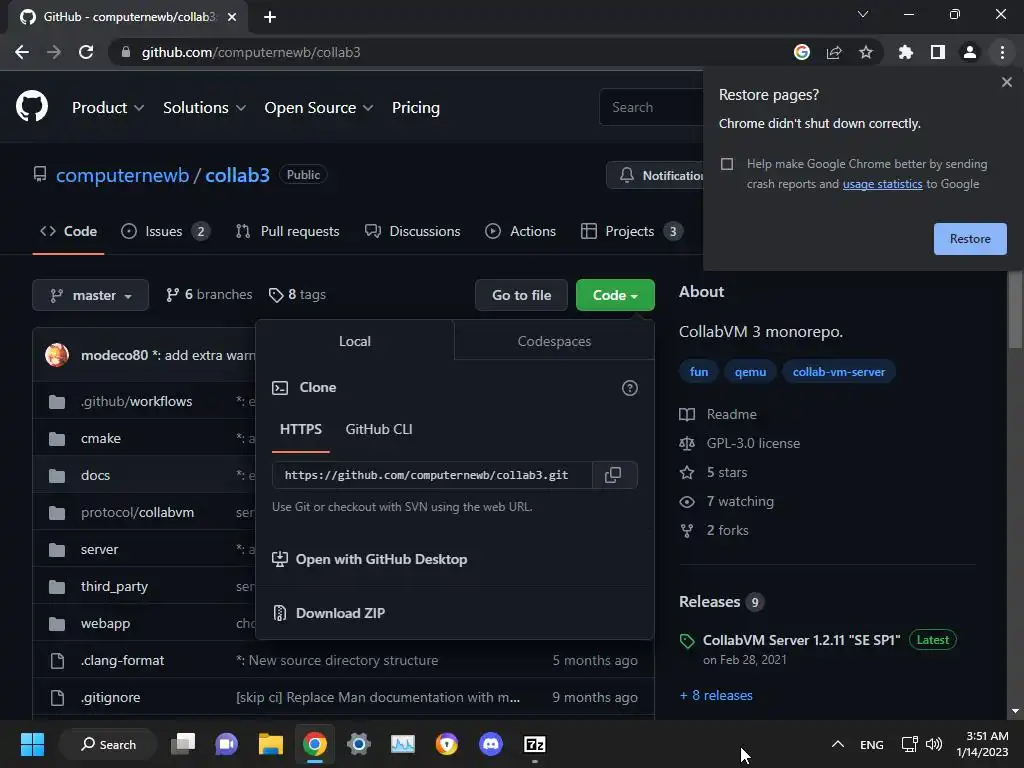Select the clone URL text field
1024x768 pixels.
click(x=432, y=475)
